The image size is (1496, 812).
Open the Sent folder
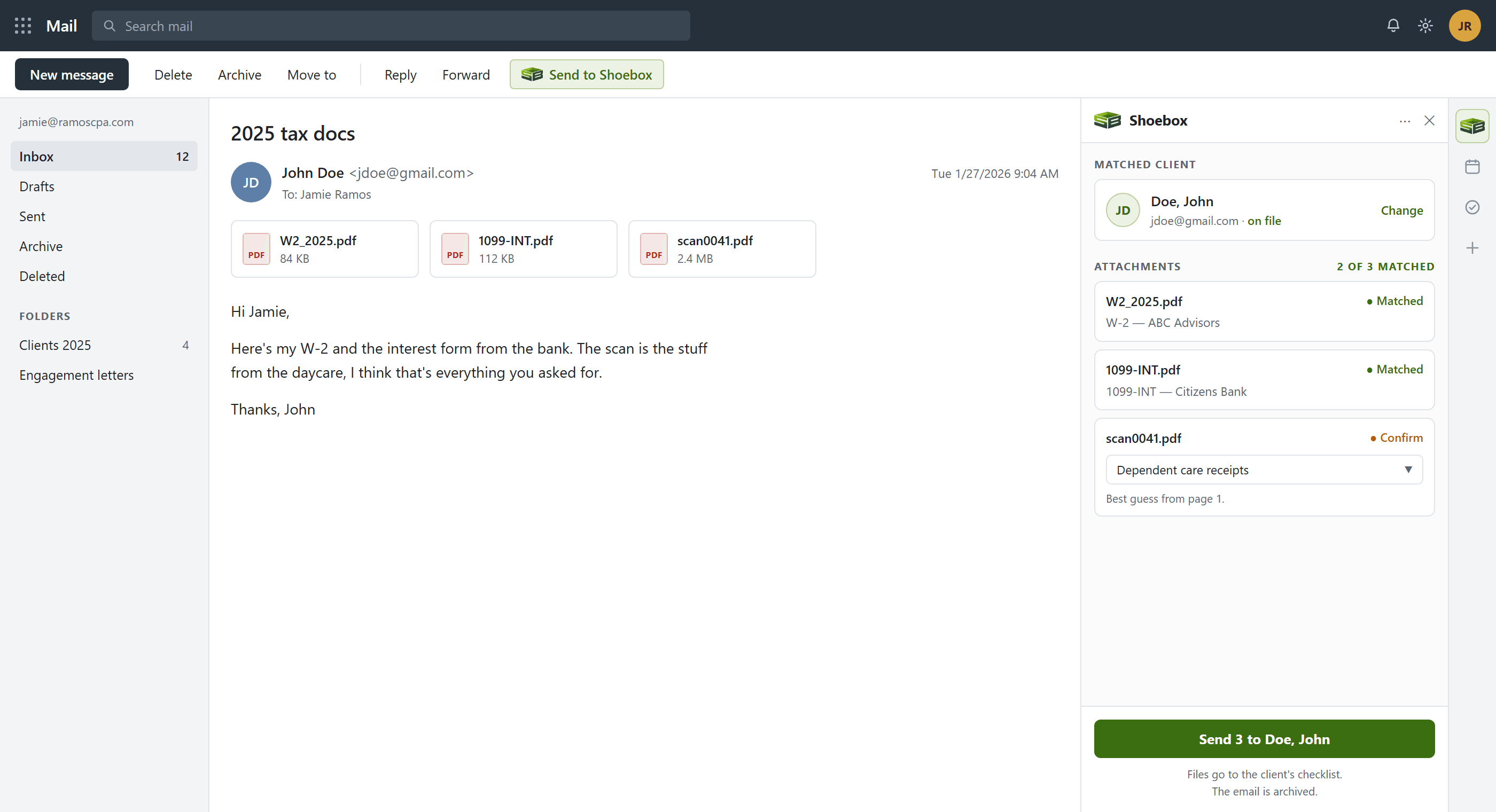tap(104, 216)
